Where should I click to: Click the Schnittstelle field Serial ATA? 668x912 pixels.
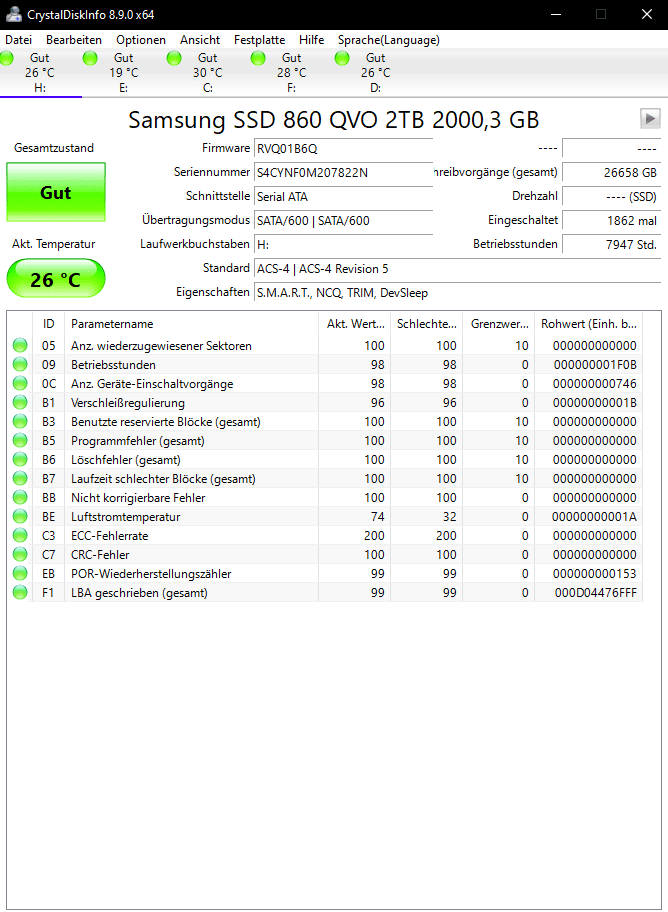(x=343, y=197)
